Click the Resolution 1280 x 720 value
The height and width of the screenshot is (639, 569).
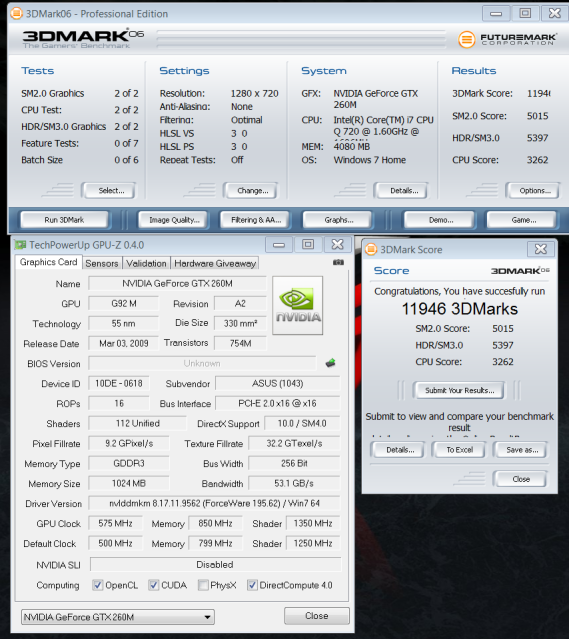(x=255, y=93)
